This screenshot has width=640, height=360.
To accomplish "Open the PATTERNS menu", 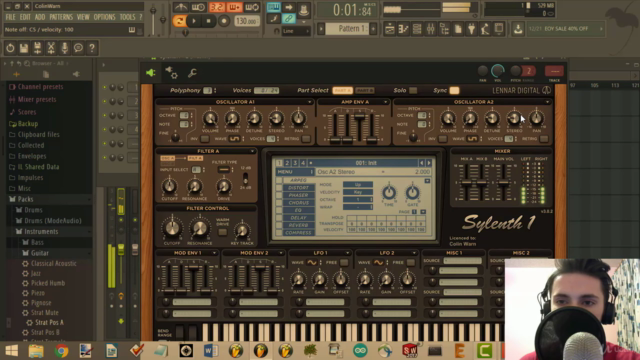I will (61, 17).
